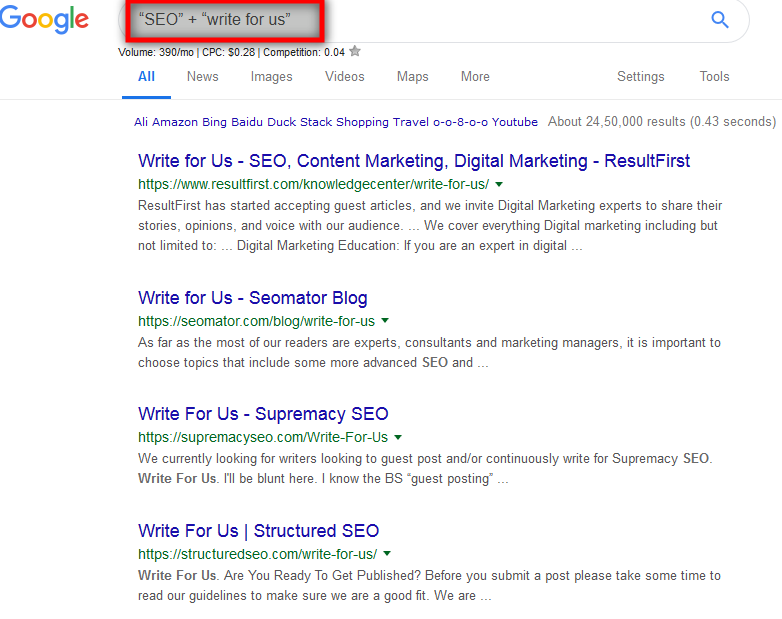Click the blue search magnifier icon
782x619 pixels.
(x=720, y=20)
